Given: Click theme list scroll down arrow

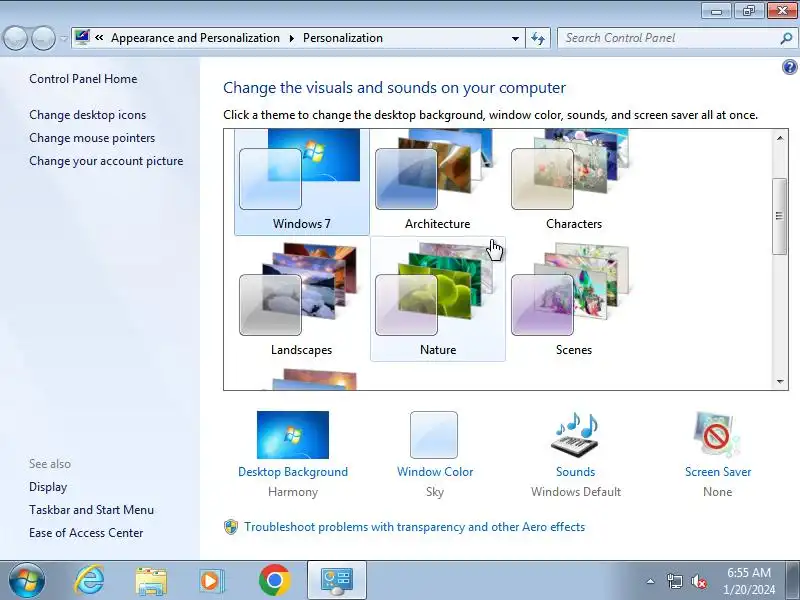Looking at the screenshot, I should tap(780, 382).
